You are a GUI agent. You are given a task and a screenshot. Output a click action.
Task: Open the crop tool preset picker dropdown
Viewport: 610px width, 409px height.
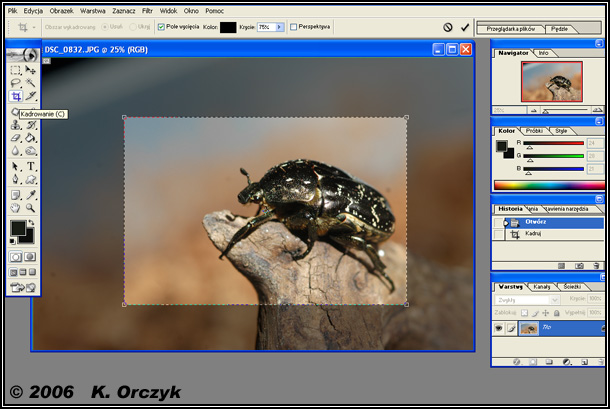pos(33,27)
